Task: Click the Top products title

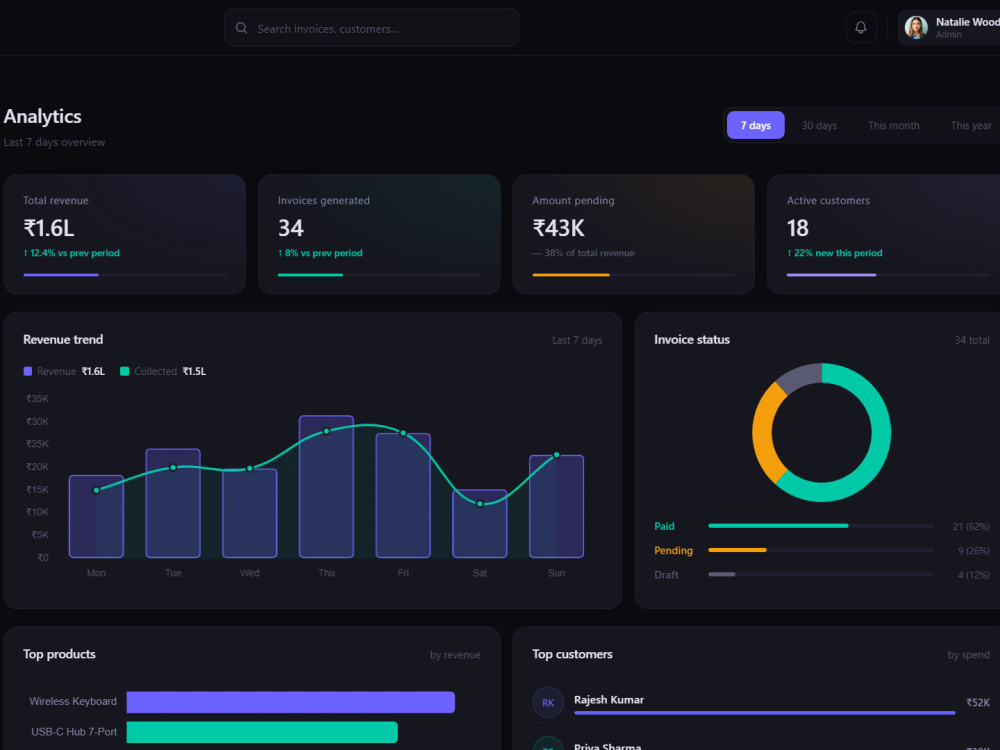Action: 59,654
